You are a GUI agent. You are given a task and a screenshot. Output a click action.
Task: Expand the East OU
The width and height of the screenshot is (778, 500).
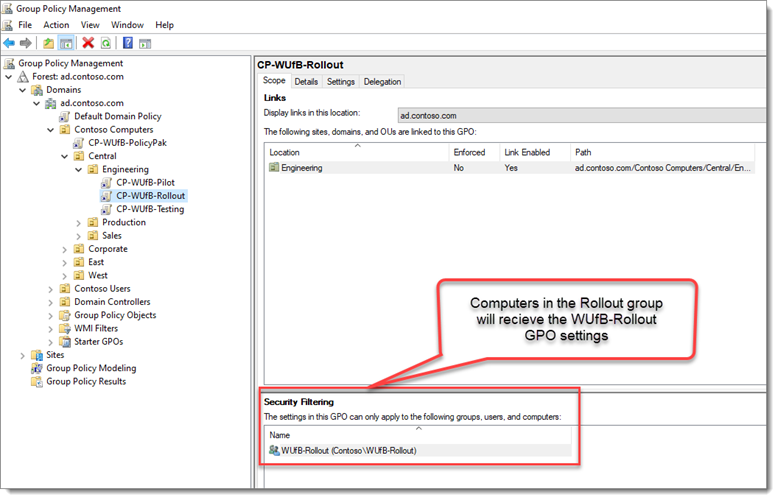coord(65,262)
